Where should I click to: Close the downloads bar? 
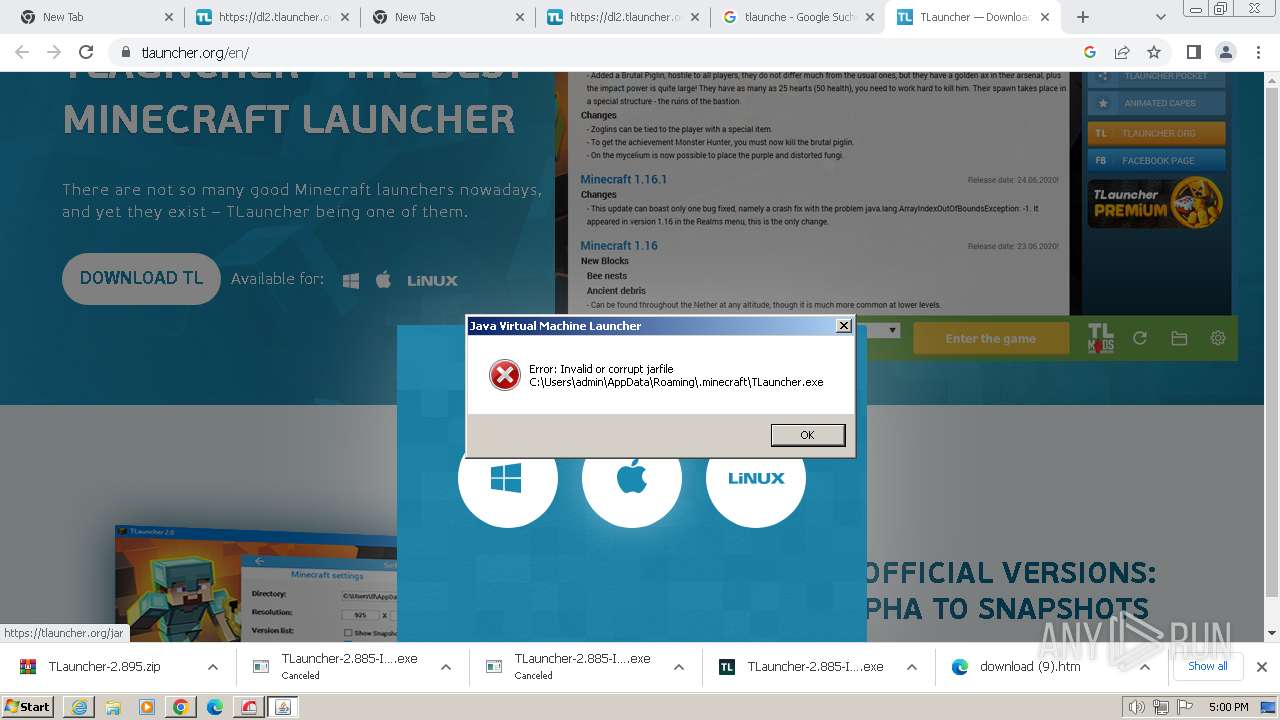(x=1262, y=667)
